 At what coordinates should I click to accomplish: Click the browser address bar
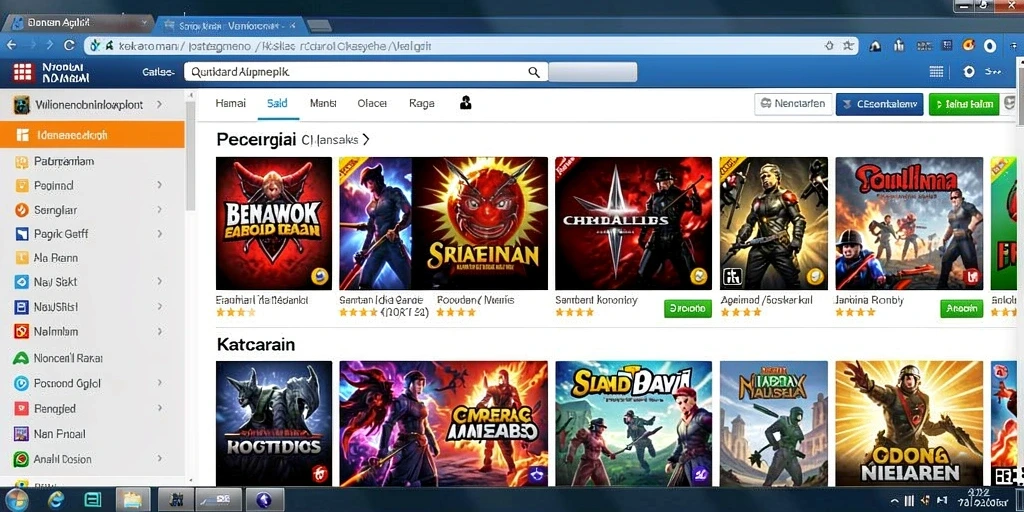[x=471, y=46]
